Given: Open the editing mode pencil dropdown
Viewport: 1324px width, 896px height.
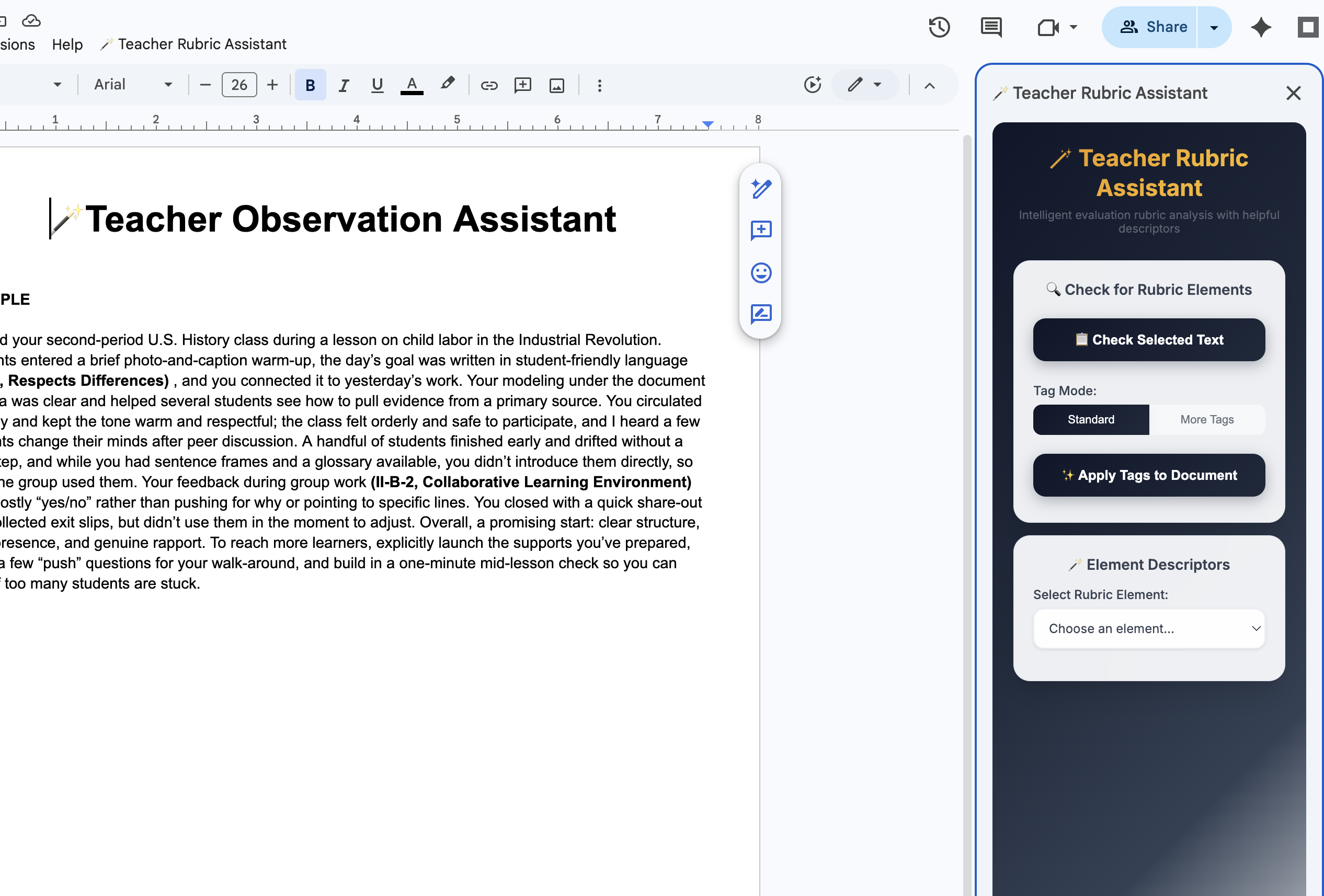Looking at the screenshot, I should (x=865, y=85).
